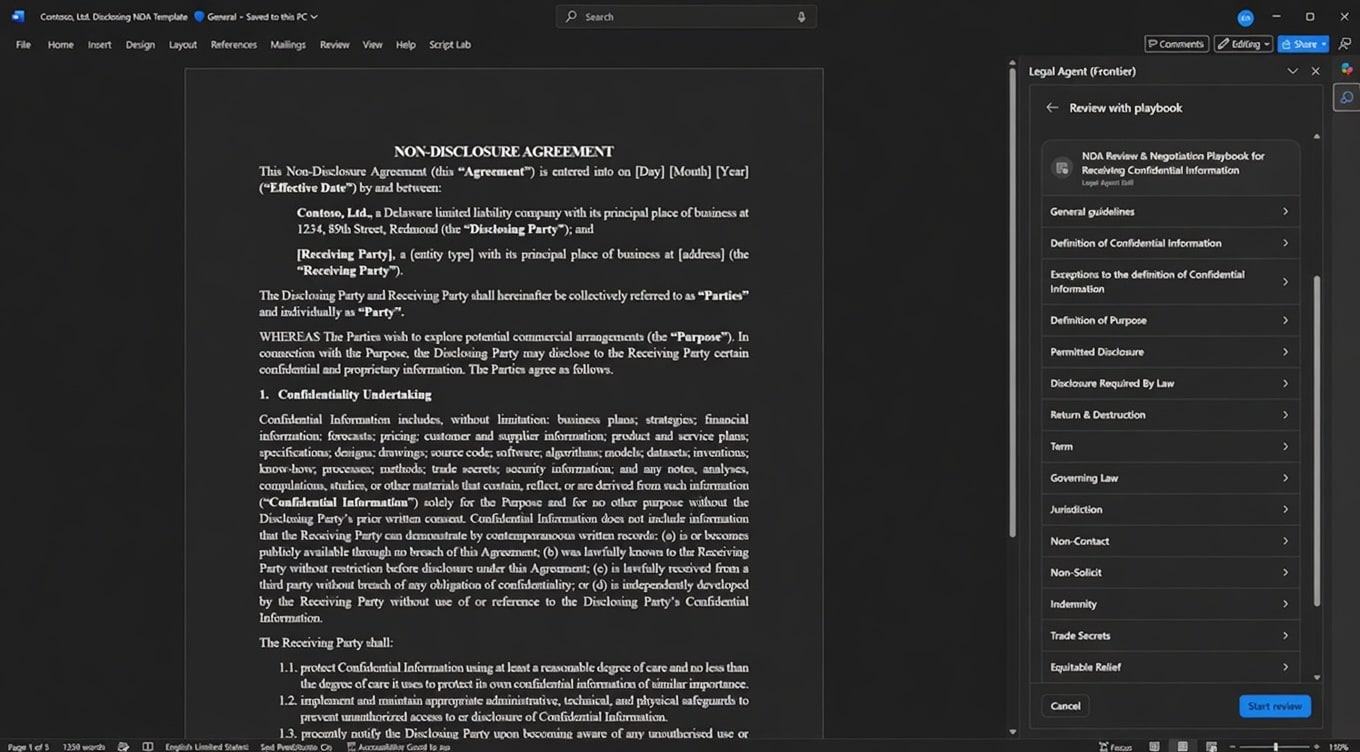Select the Legal Agent icon in right sidebar
Viewport: 1360px width, 752px height.
[x=1347, y=98]
